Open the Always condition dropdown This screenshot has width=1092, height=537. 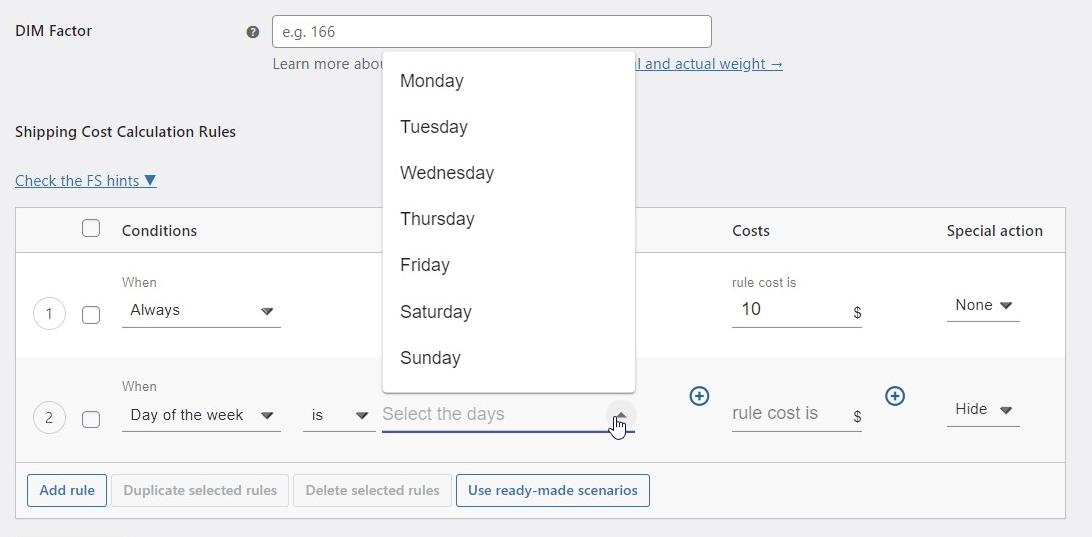201,311
